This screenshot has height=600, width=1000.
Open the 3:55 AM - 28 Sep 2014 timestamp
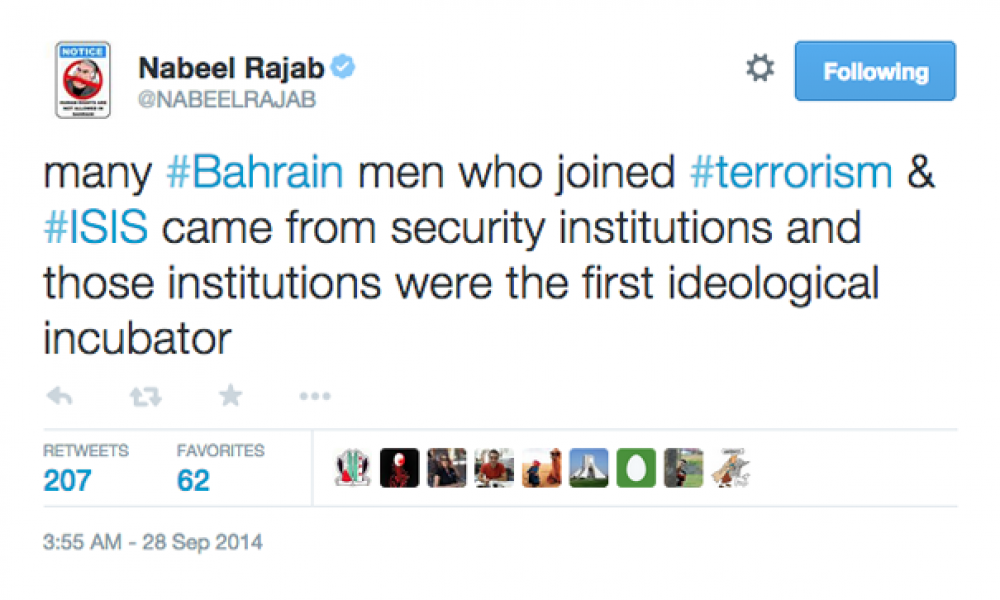[x=152, y=542]
